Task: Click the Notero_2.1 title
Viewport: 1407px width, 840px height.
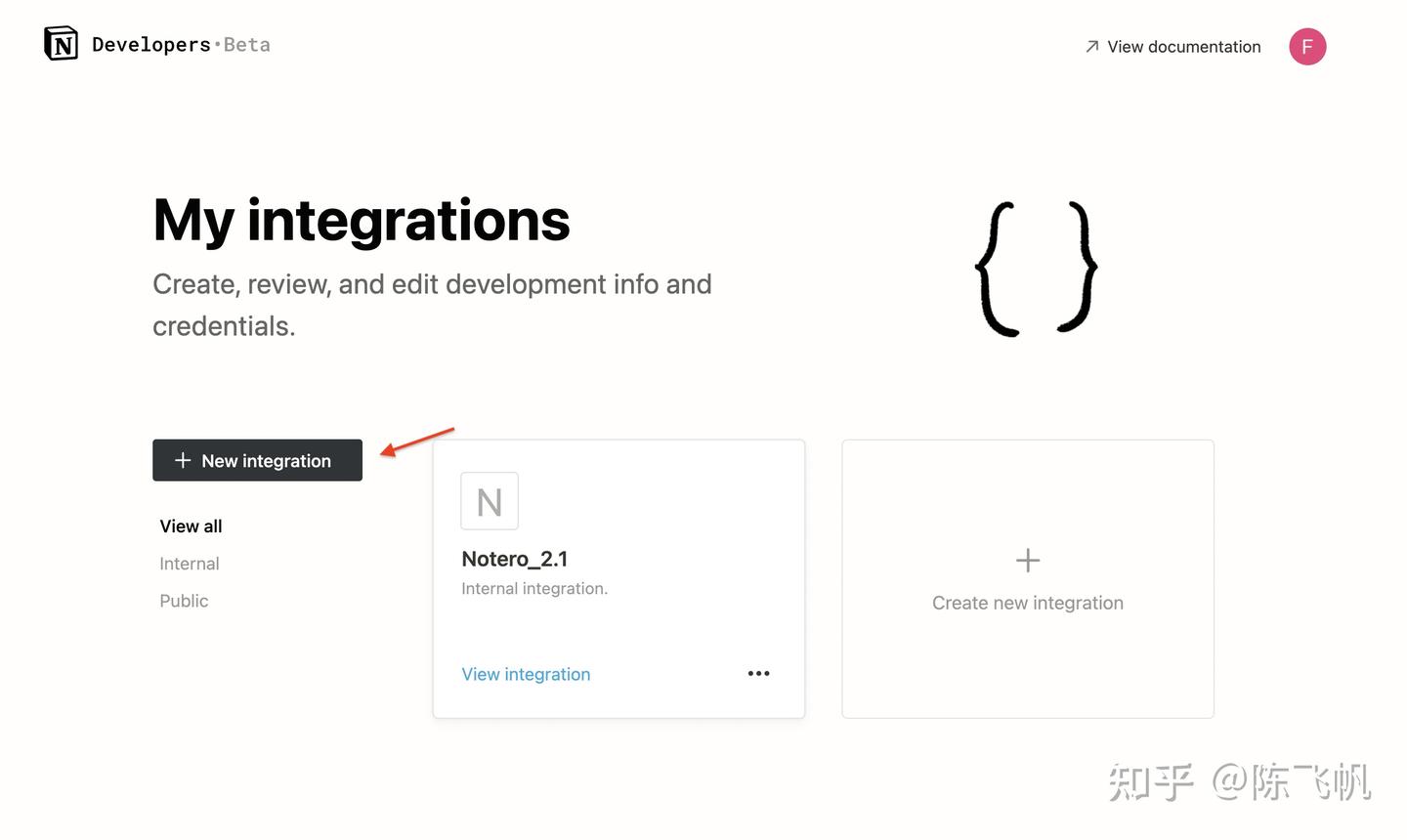Action: coord(514,559)
